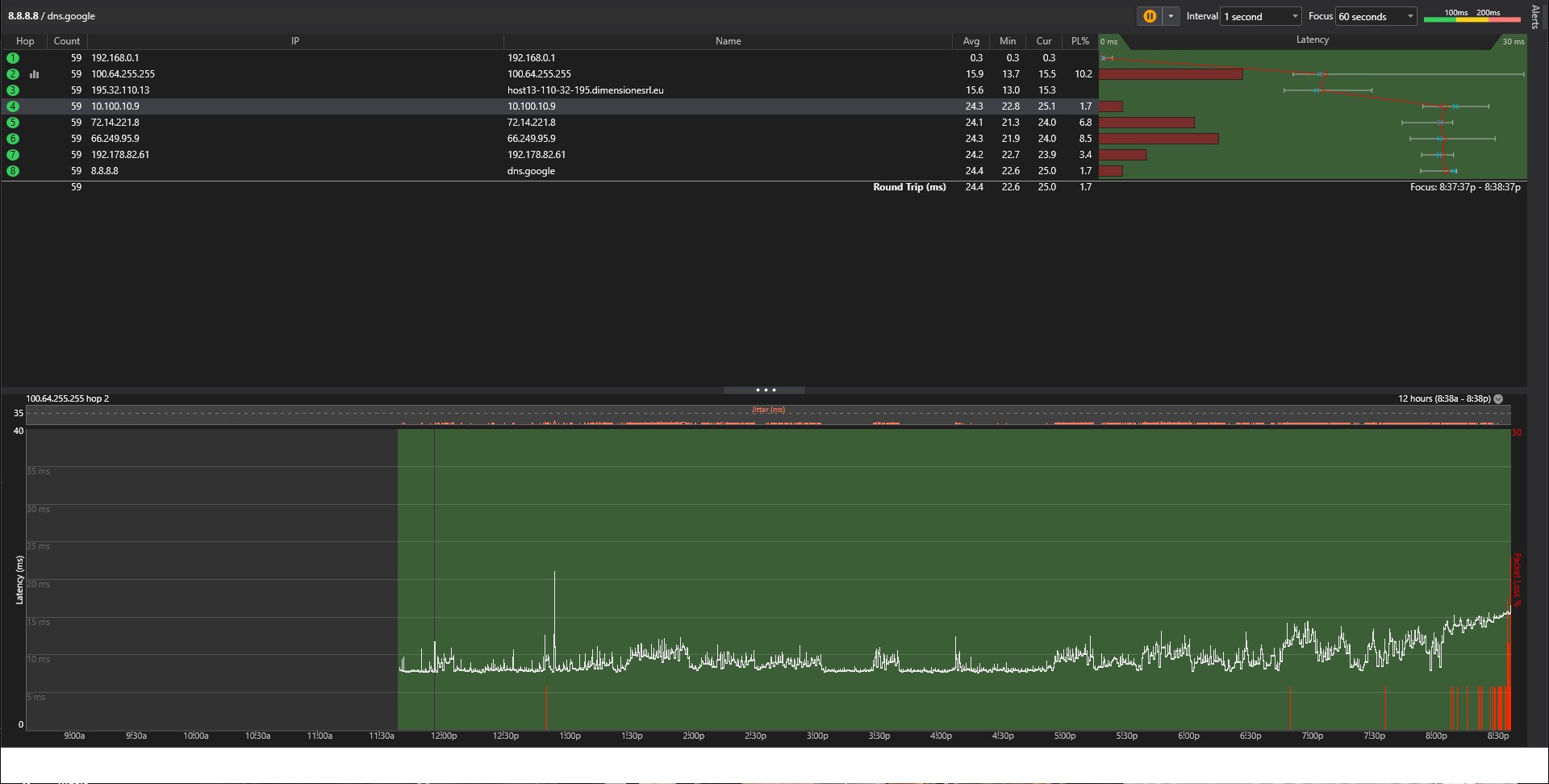Open the Interval combo box showing 1 second
The height and width of the screenshot is (784, 1549).
[x=1260, y=16]
